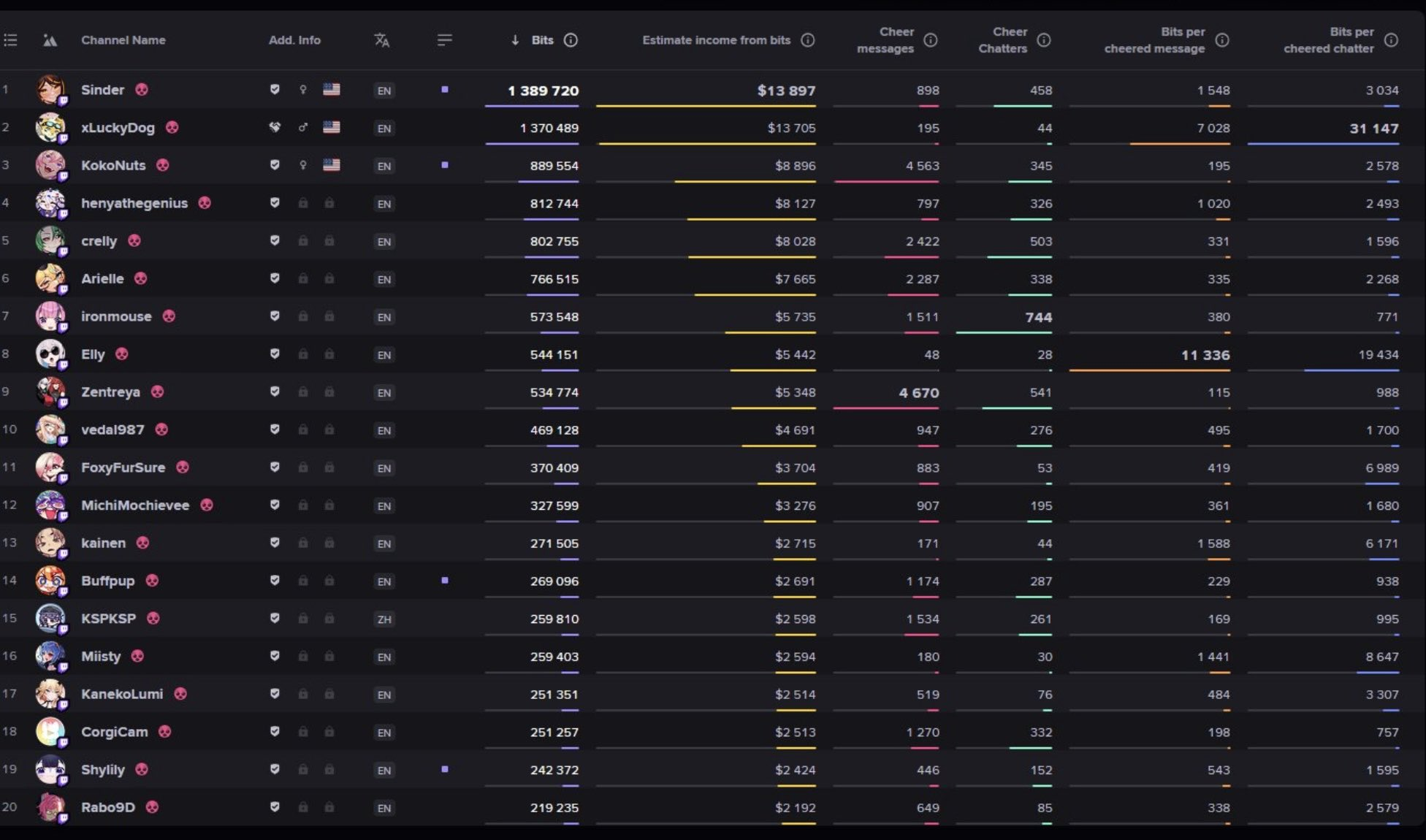Click the purple square marker in Sinder row
1426x840 pixels.
point(445,90)
